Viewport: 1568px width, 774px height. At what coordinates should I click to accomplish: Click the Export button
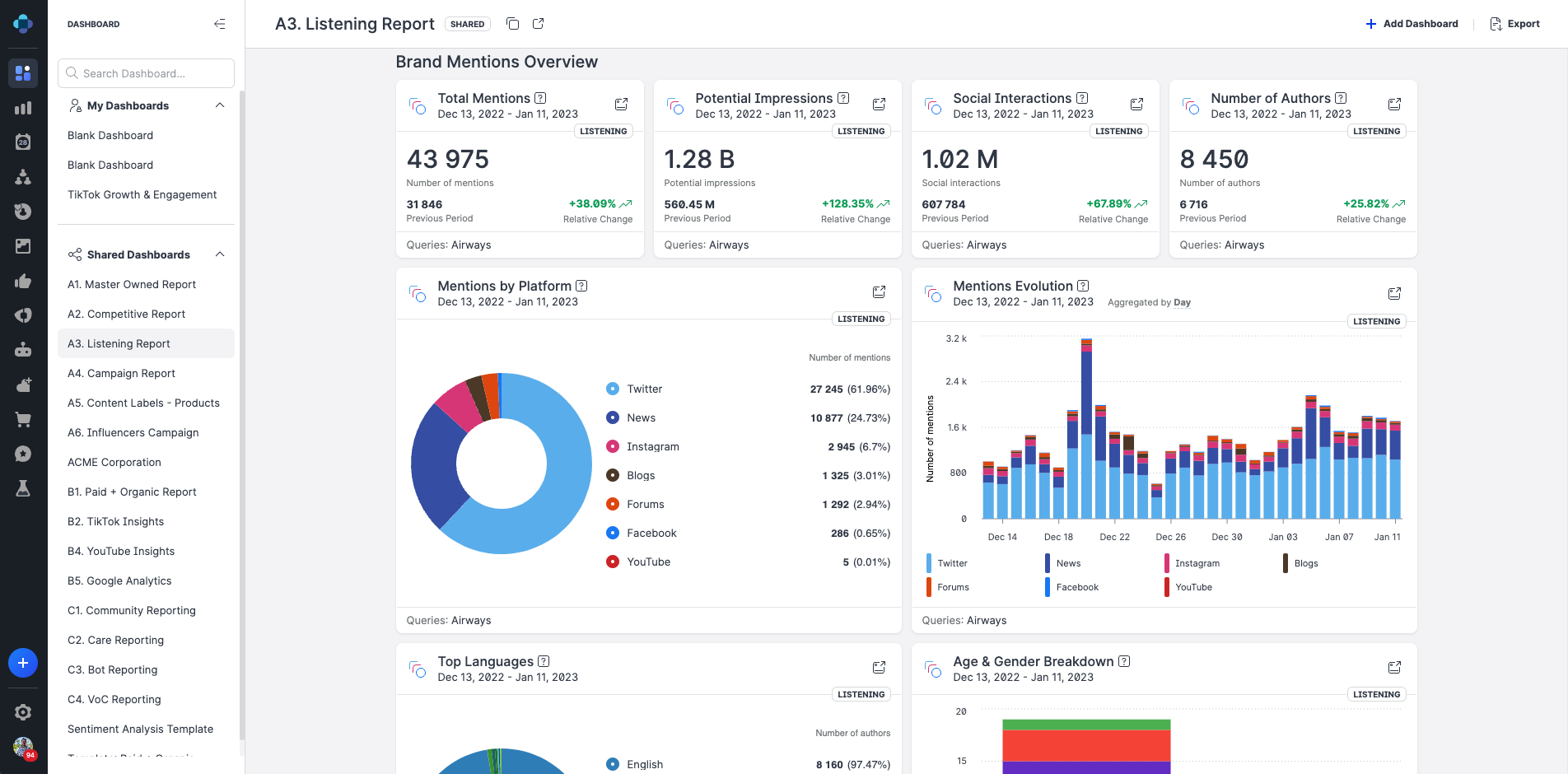coord(1515,24)
